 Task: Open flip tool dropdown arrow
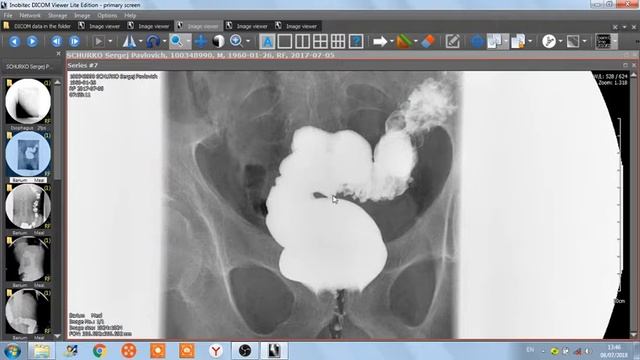click(141, 41)
